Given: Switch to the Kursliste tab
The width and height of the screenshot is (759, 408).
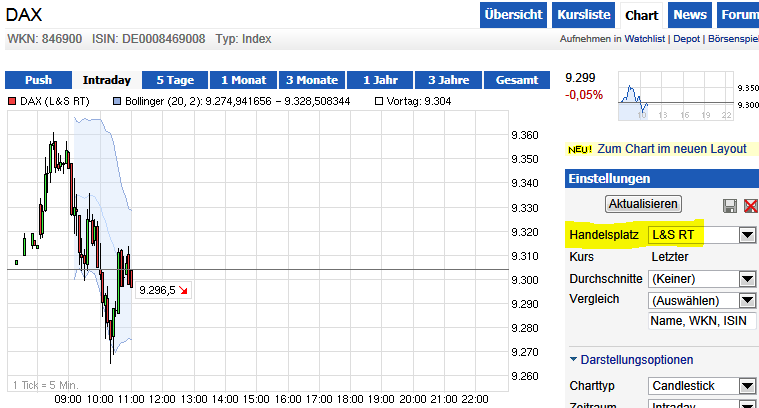Looking at the screenshot, I should click(583, 15).
